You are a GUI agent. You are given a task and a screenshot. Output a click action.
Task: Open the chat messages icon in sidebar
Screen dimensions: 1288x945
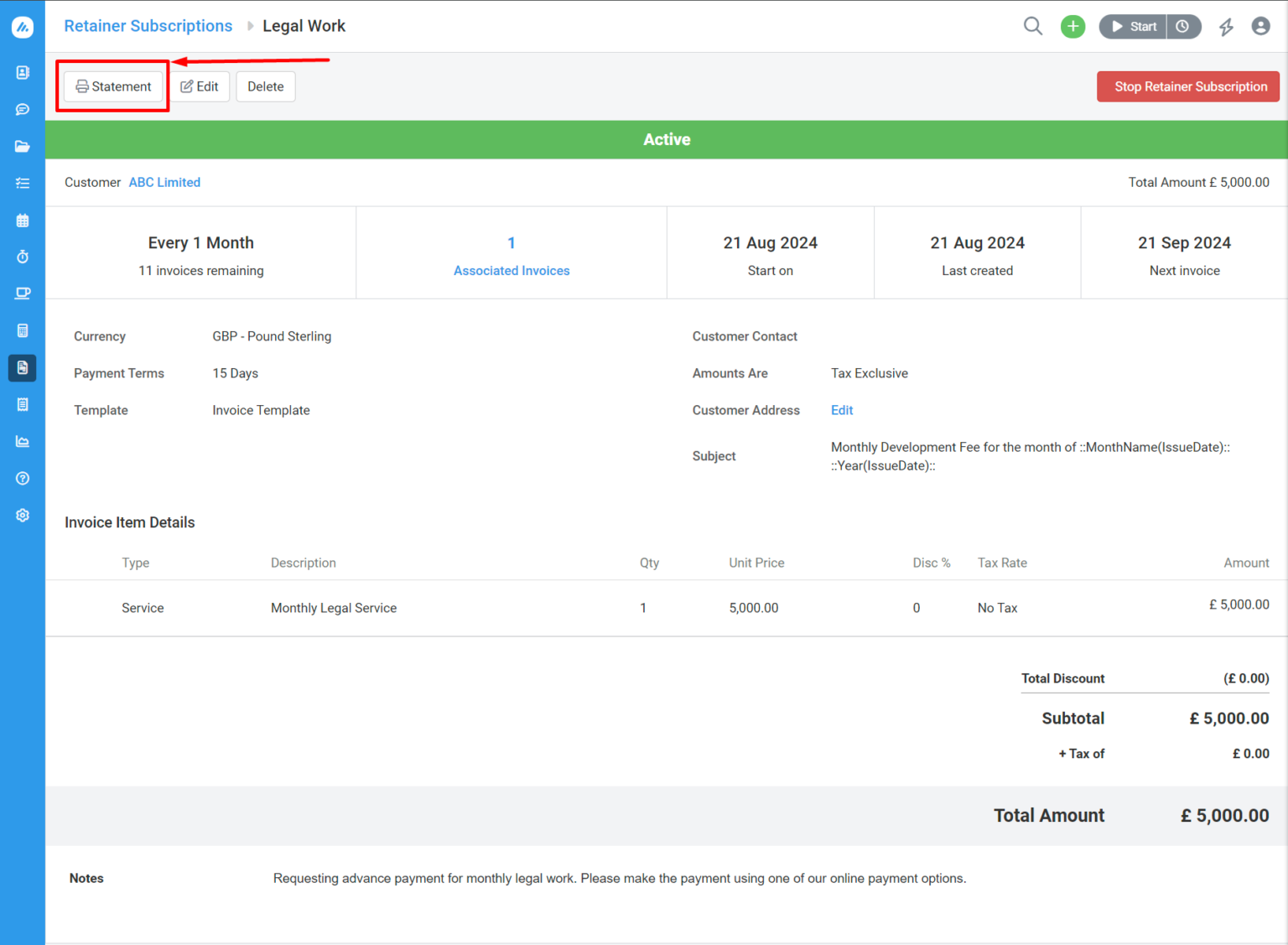[23, 109]
